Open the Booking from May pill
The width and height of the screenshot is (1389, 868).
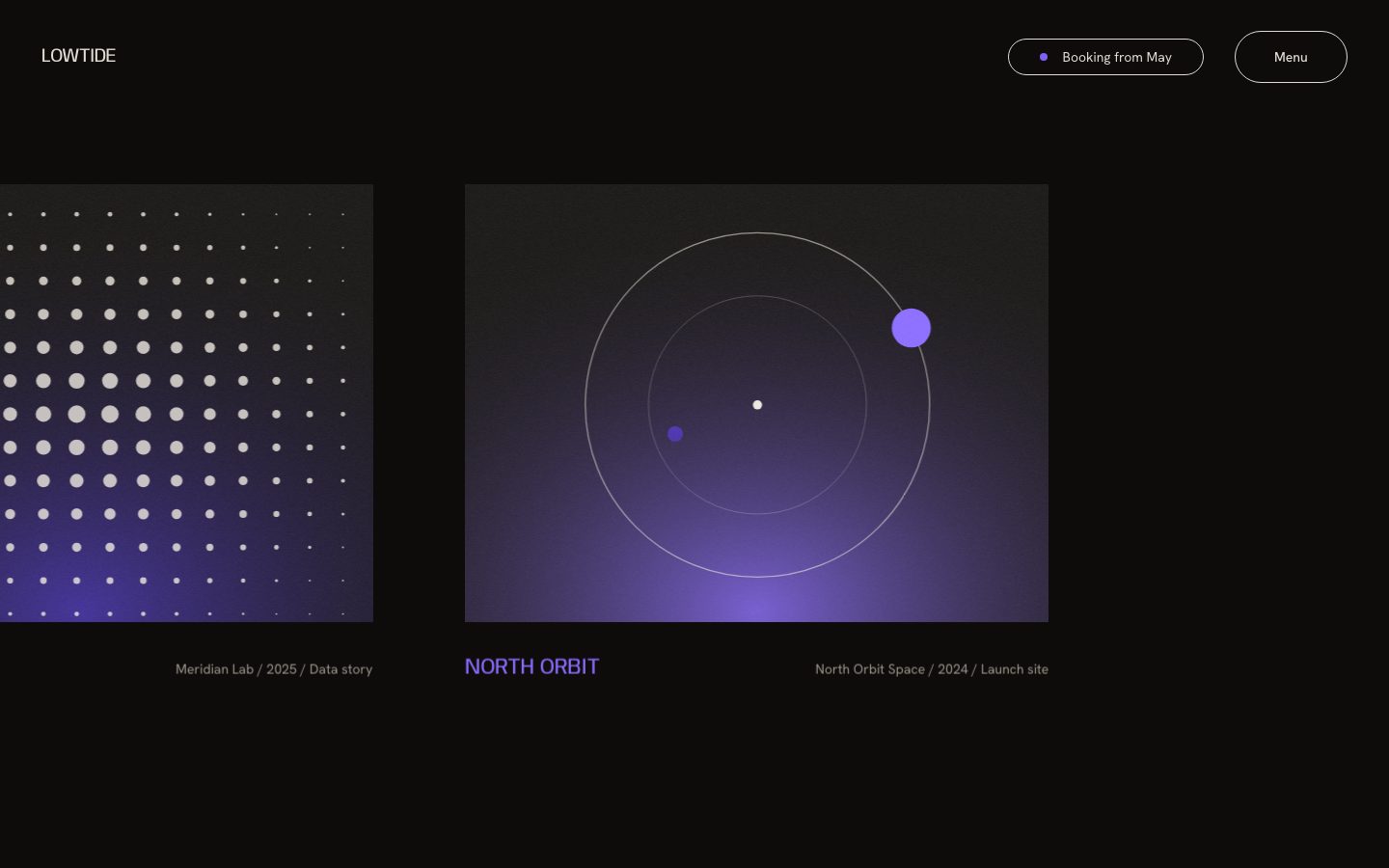(1105, 57)
